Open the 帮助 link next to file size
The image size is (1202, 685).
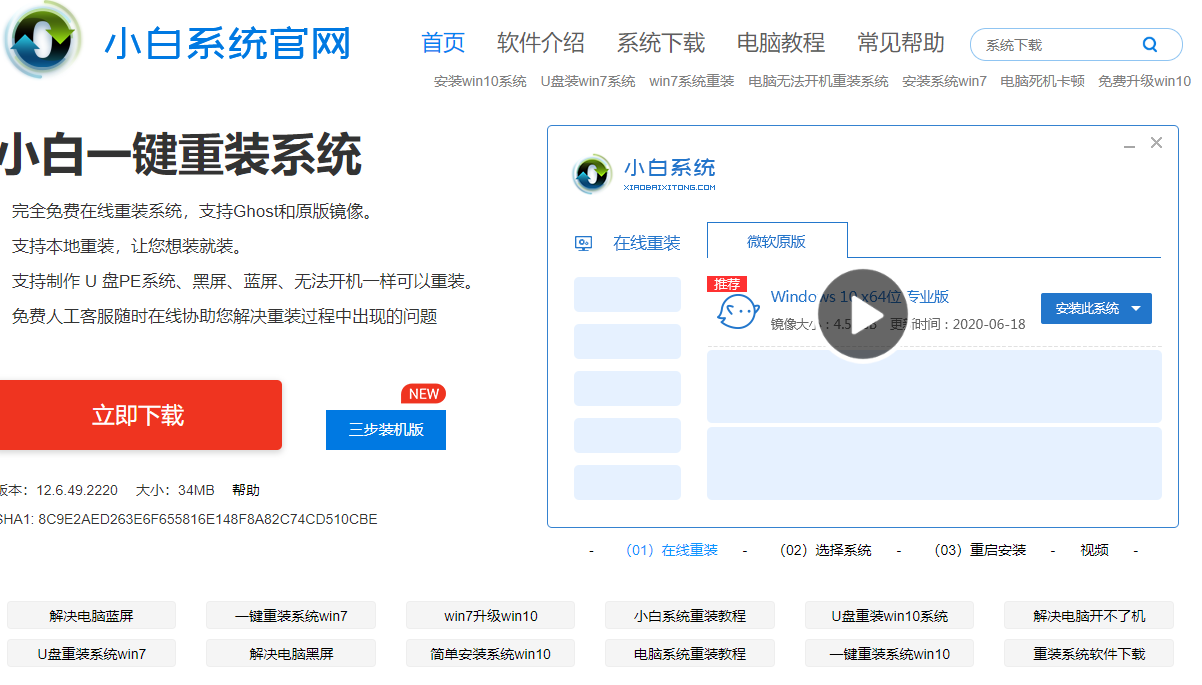pos(245,490)
